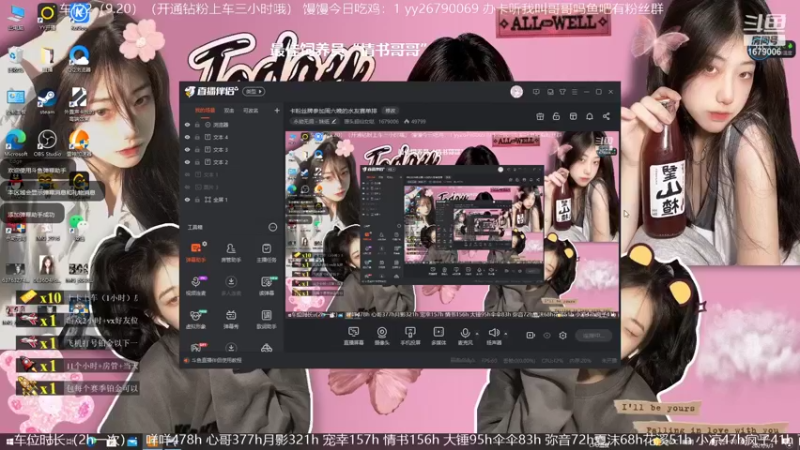This screenshot has width=800, height=450.
Task: Open the 视频连麦 video co-stream tool
Action: point(195,286)
